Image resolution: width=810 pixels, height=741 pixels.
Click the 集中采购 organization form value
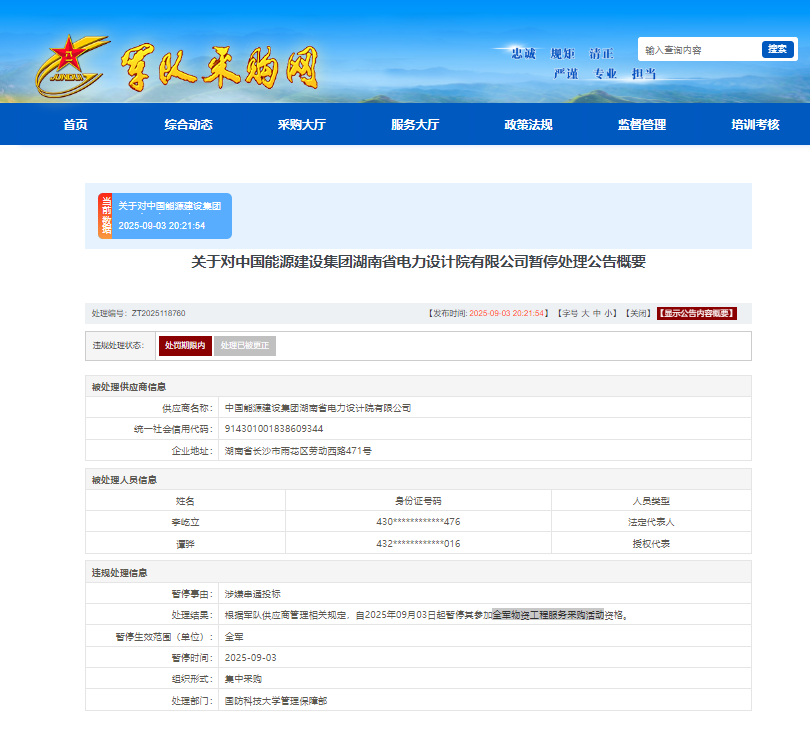tap(243, 679)
